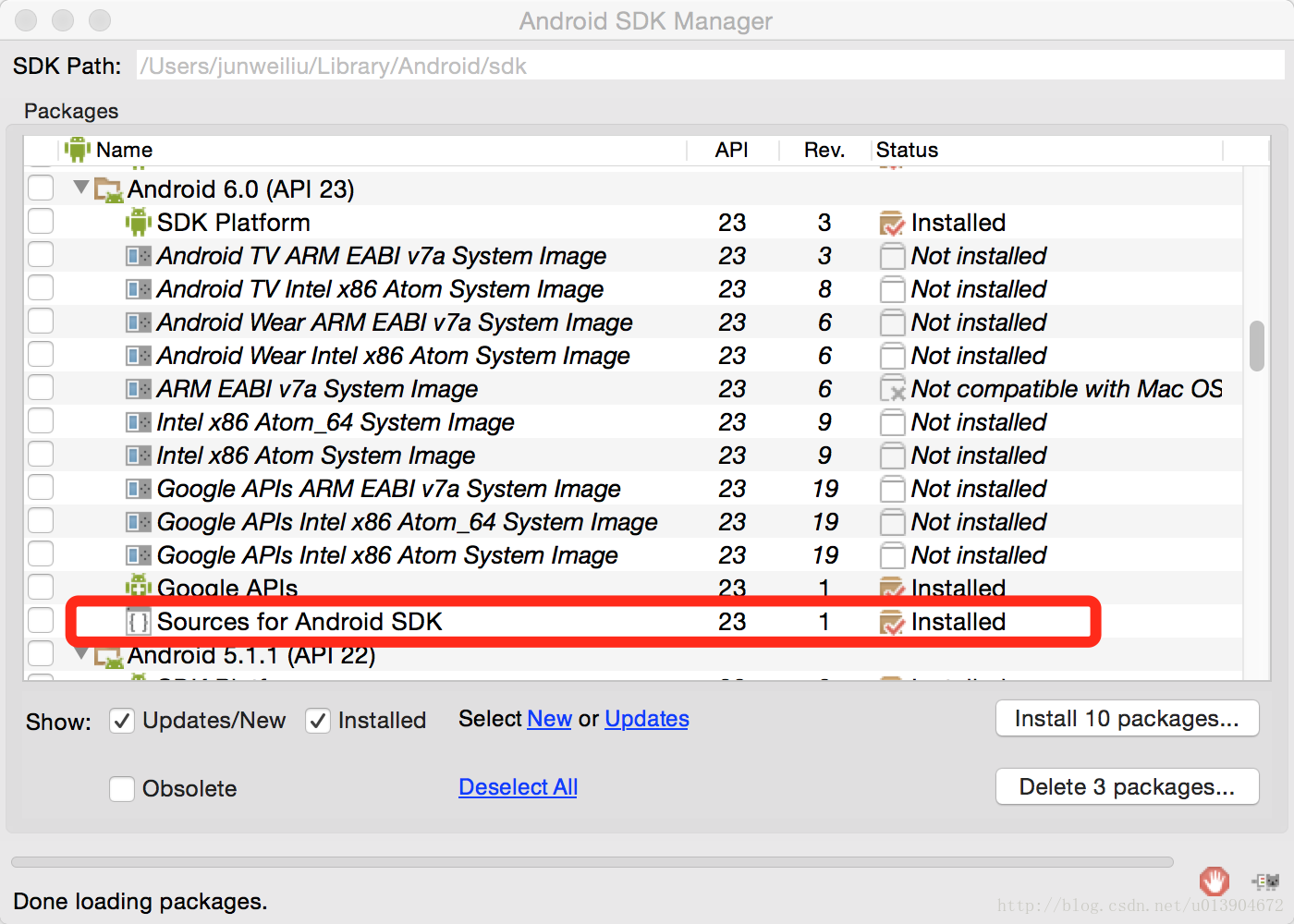Click the Updates link
Screen dimensions: 1294x924
point(647,719)
